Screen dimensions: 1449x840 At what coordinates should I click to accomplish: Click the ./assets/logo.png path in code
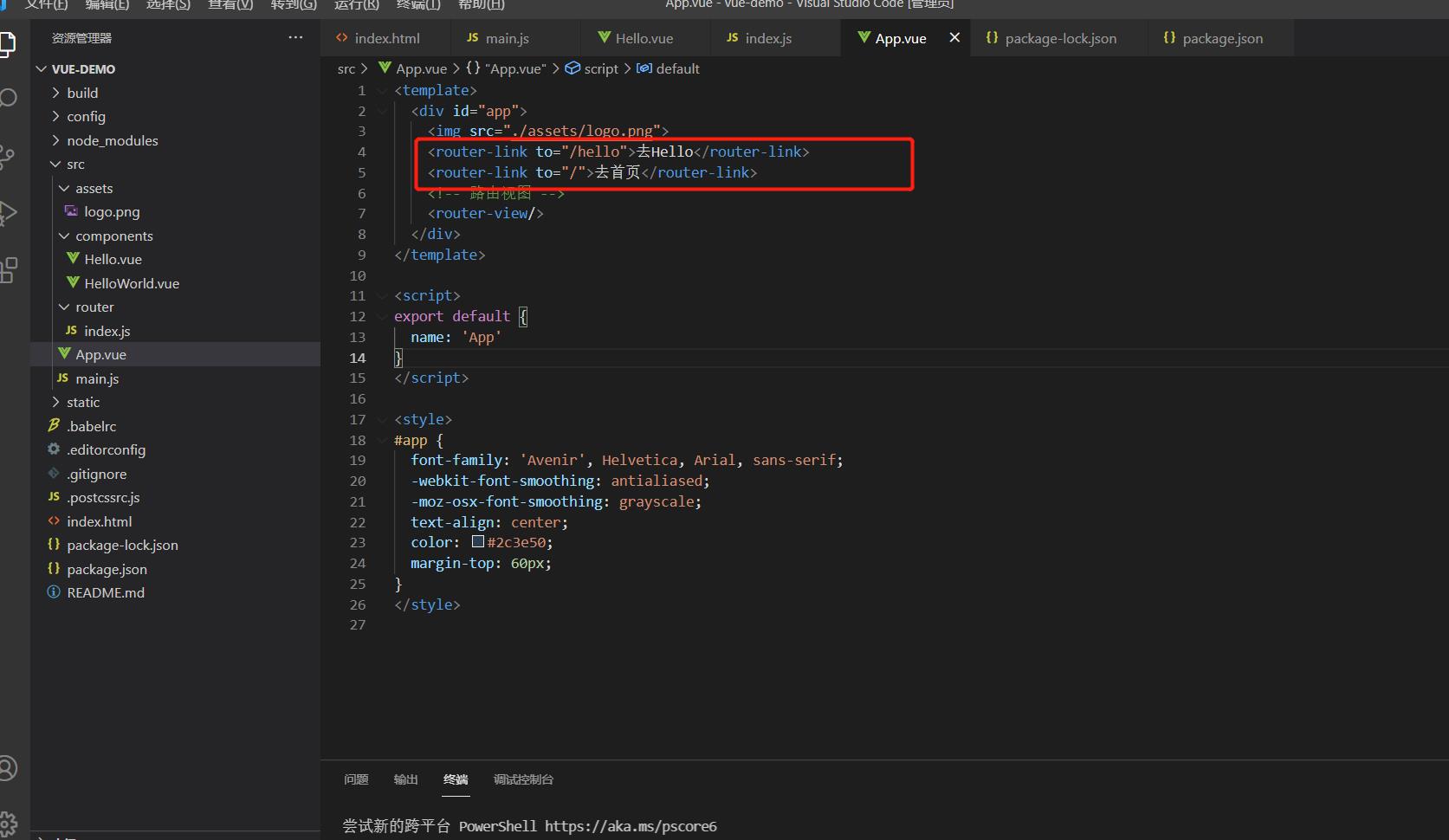582,131
